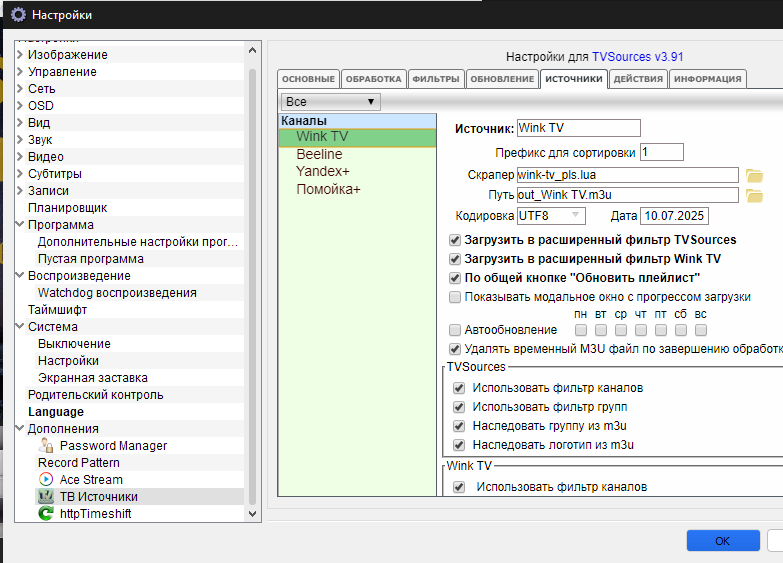Open Родительский контроль settings

click(x=95, y=395)
